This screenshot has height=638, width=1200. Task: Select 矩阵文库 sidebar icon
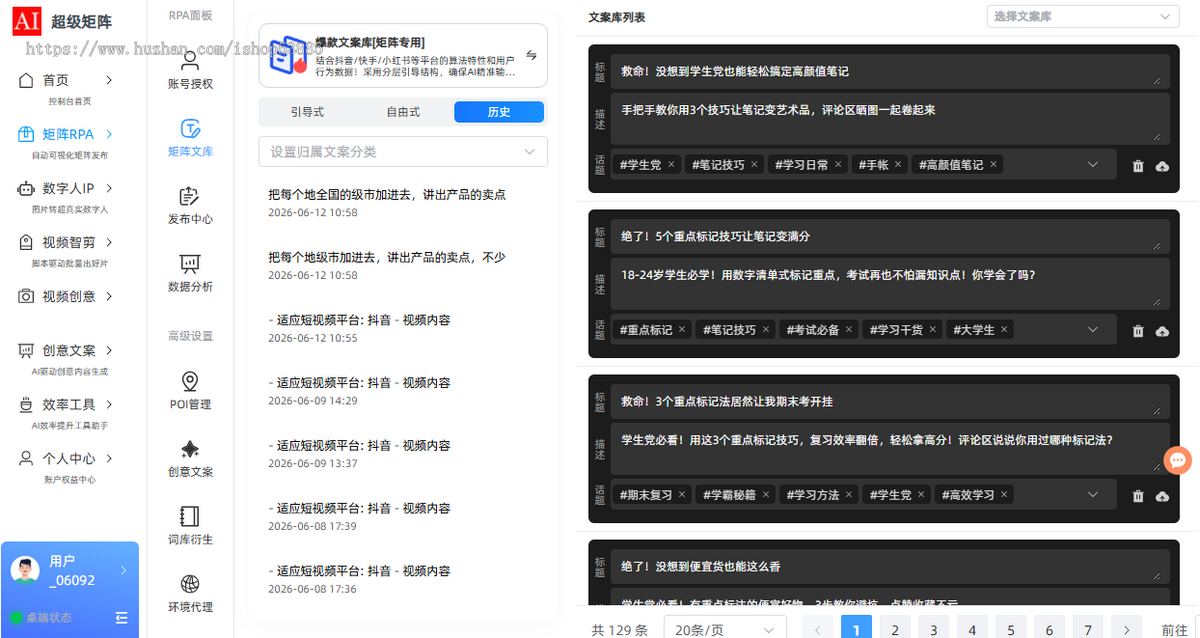pyautogui.click(x=190, y=138)
